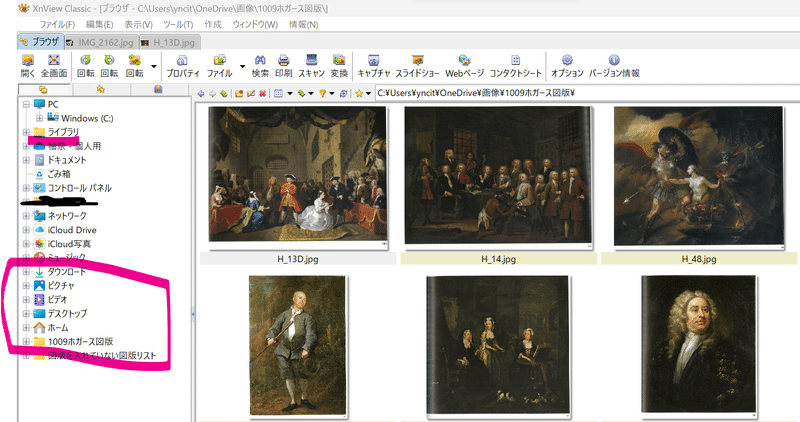
Task: Open オプション (Options) gear icon
Action: point(567,66)
